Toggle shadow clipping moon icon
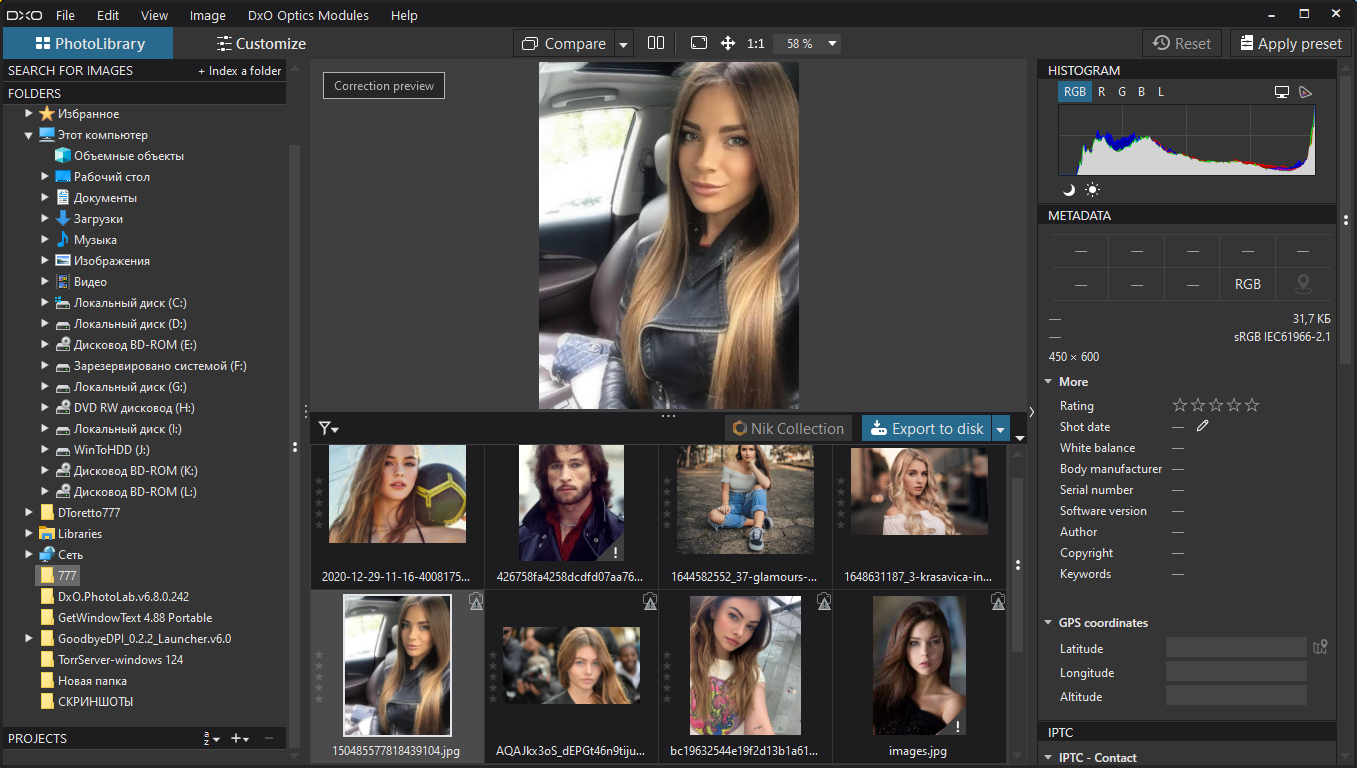 tap(1069, 189)
